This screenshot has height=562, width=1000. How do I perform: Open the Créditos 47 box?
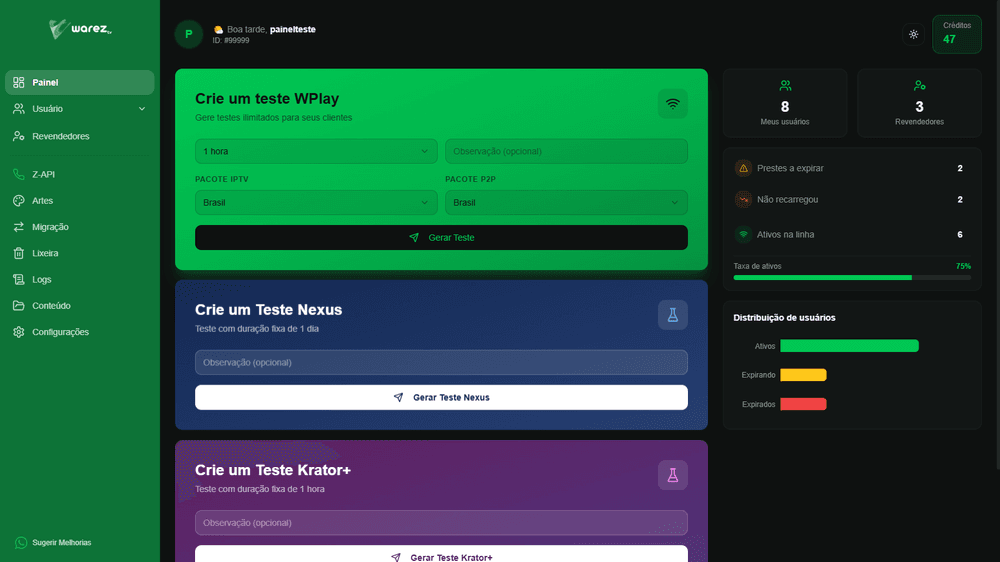tap(957, 34)
